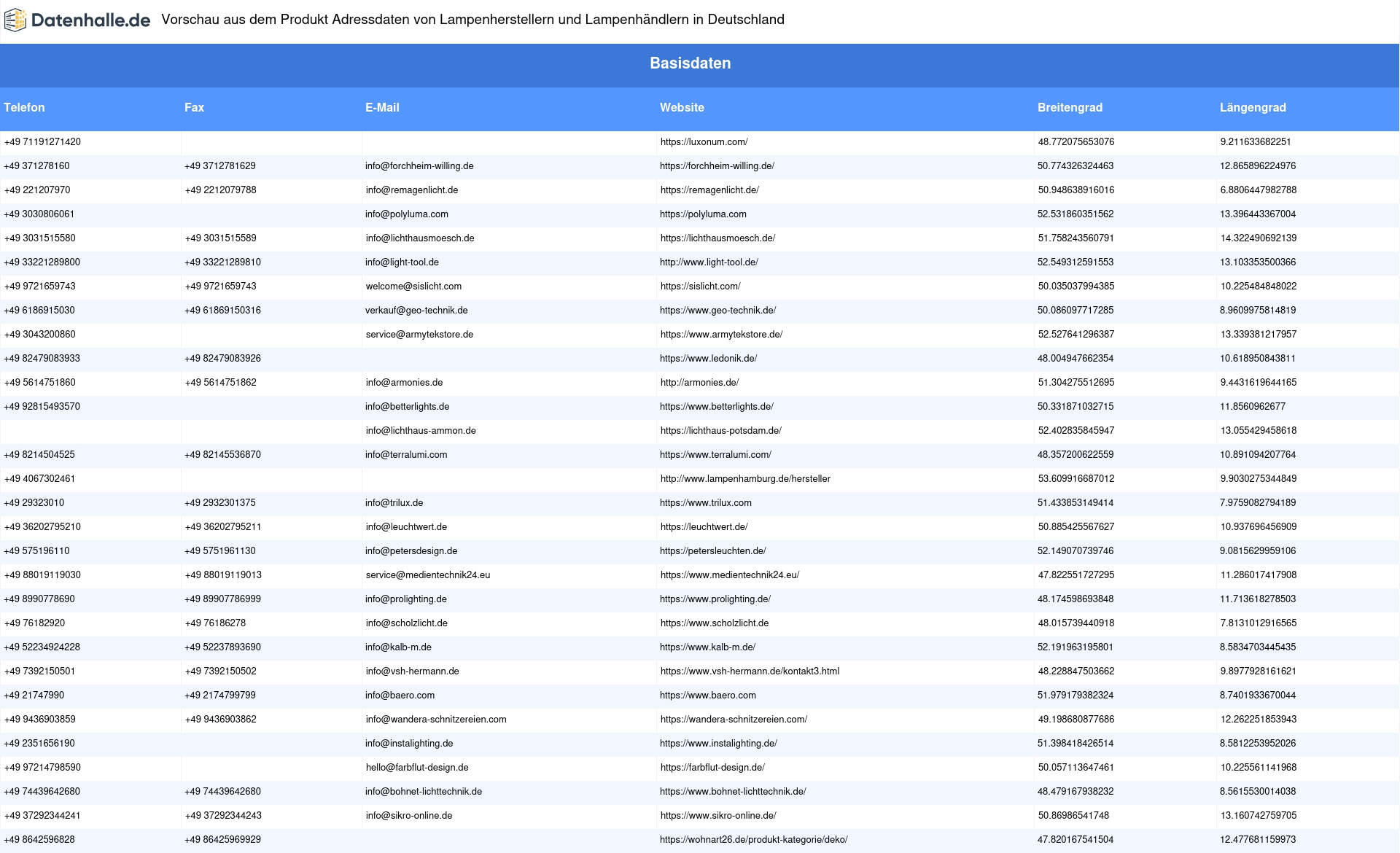1400x853 pixels.
Task: Select phone +49 36202795210
Action: click(x=42, y=527)
